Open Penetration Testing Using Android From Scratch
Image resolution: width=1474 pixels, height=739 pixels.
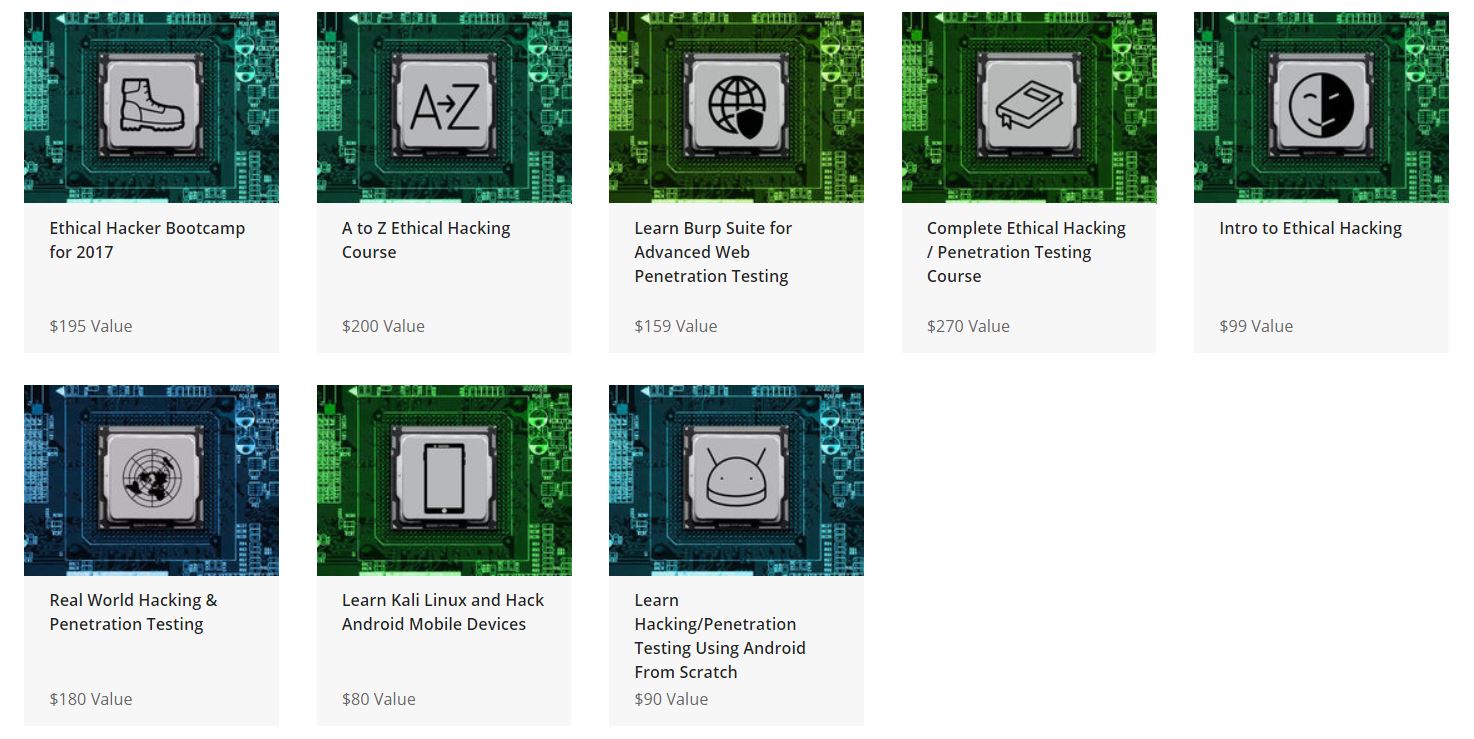click(719, 636)
